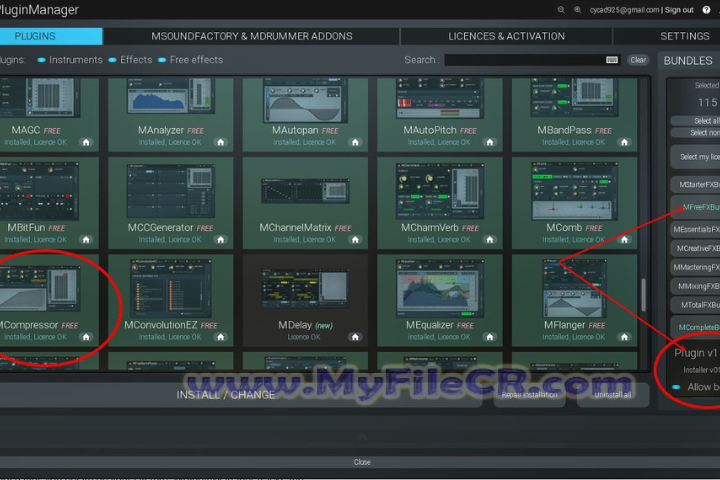Open MDelay home page icon
This screenshot has height=480, width=720.
pyautogui.click(x=355, y=337)
